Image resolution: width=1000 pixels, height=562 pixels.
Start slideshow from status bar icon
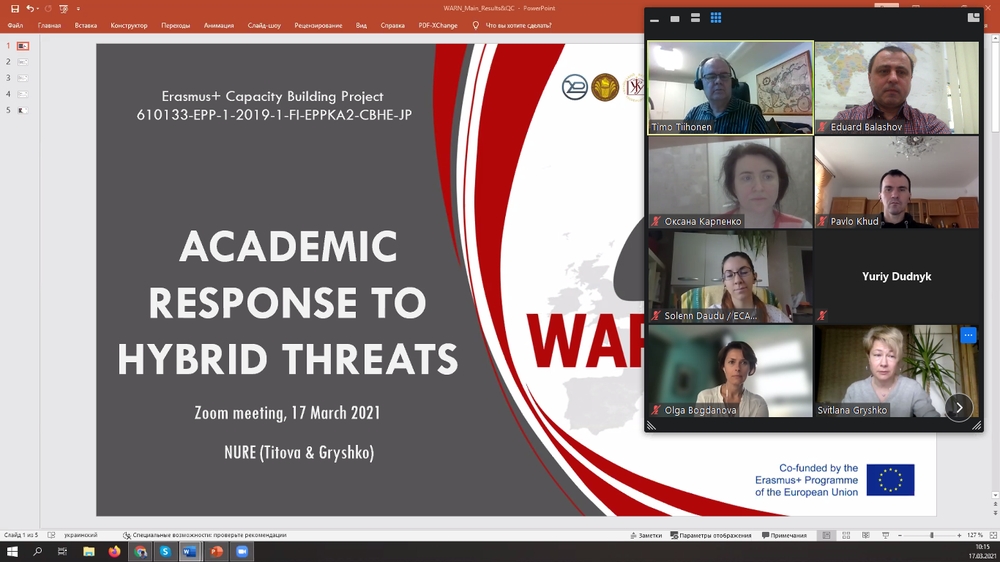tap(885, 535)
